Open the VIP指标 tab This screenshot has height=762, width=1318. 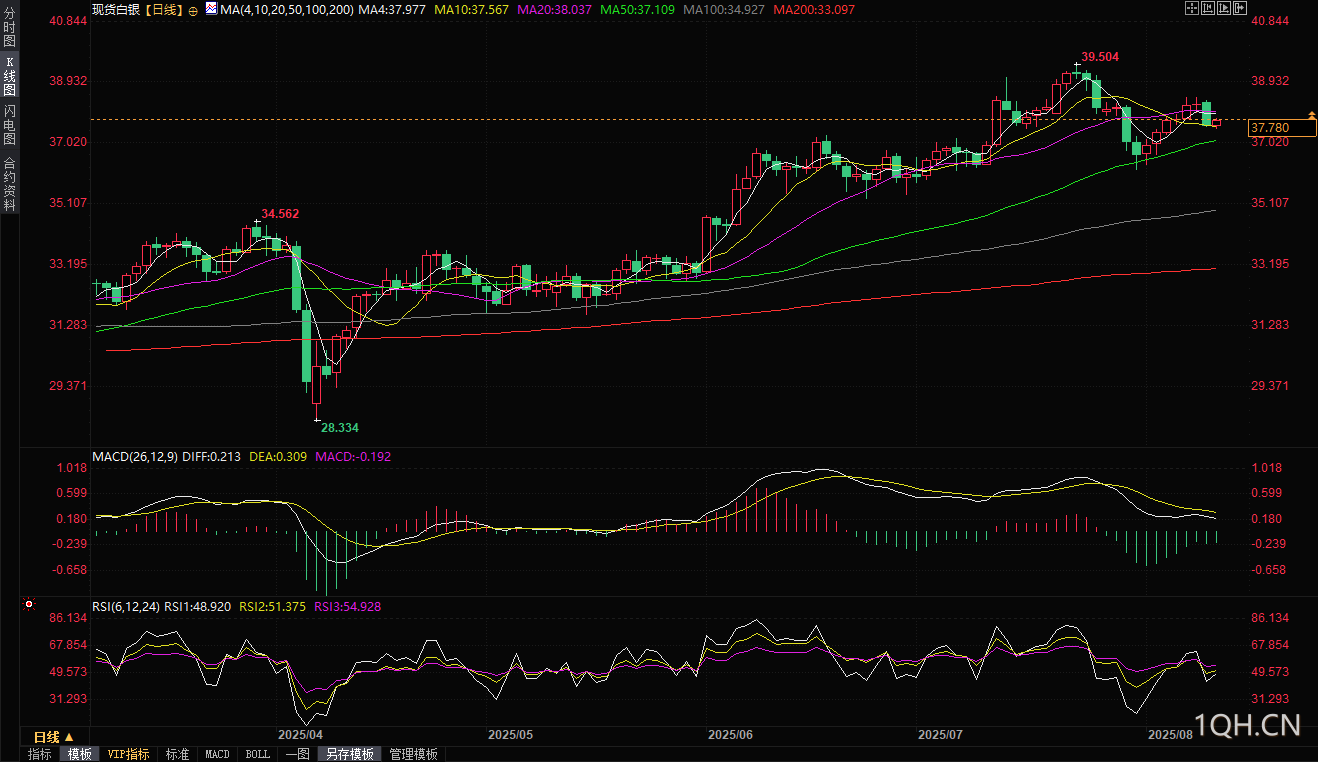point(128,754)
